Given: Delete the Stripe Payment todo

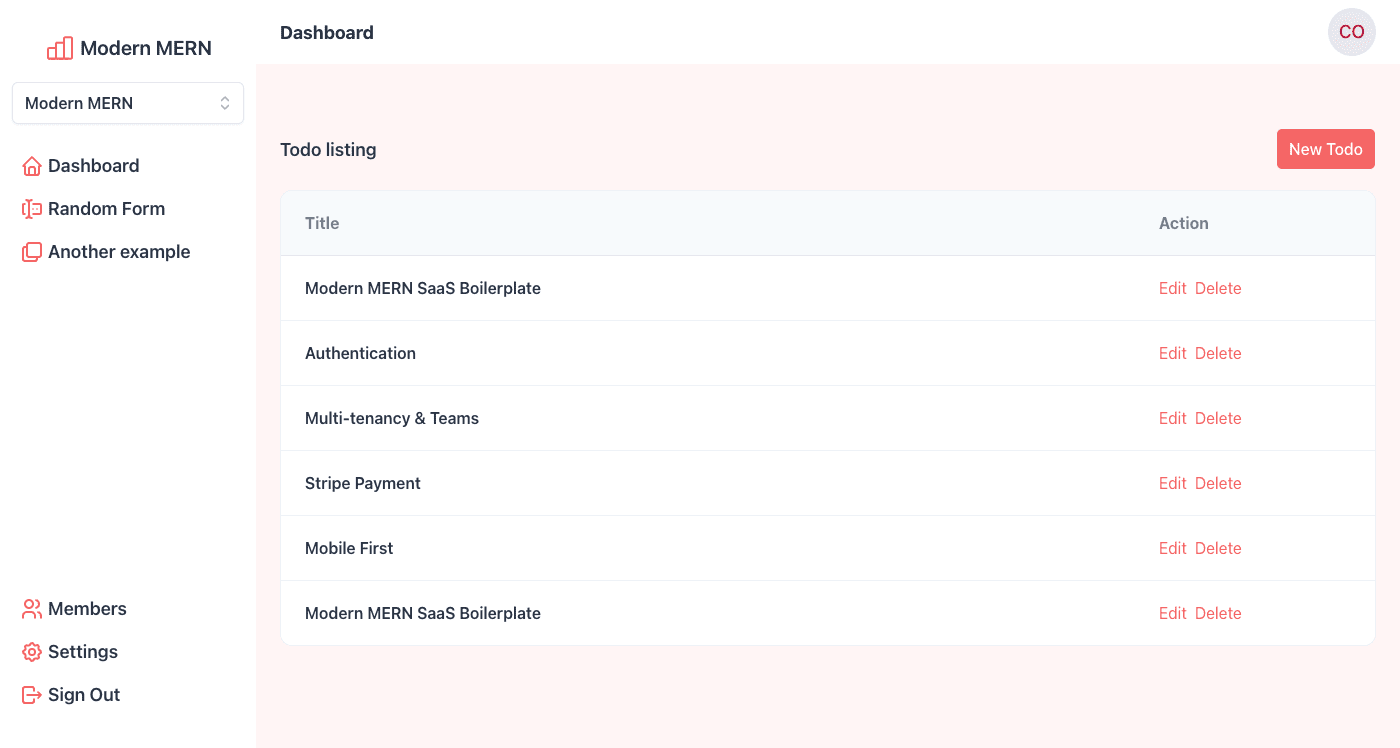Looking at the screenshot, I should click(1218, 483).
